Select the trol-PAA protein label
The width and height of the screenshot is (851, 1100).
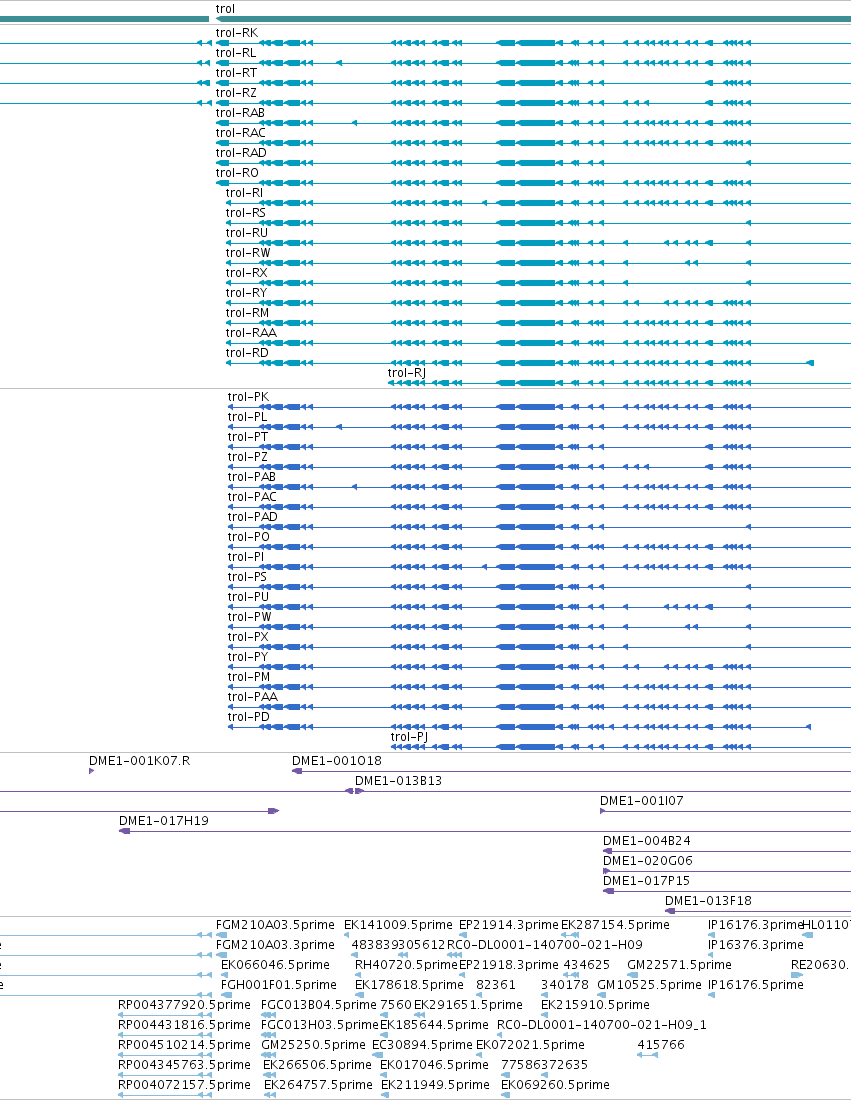tap(253, 697)
